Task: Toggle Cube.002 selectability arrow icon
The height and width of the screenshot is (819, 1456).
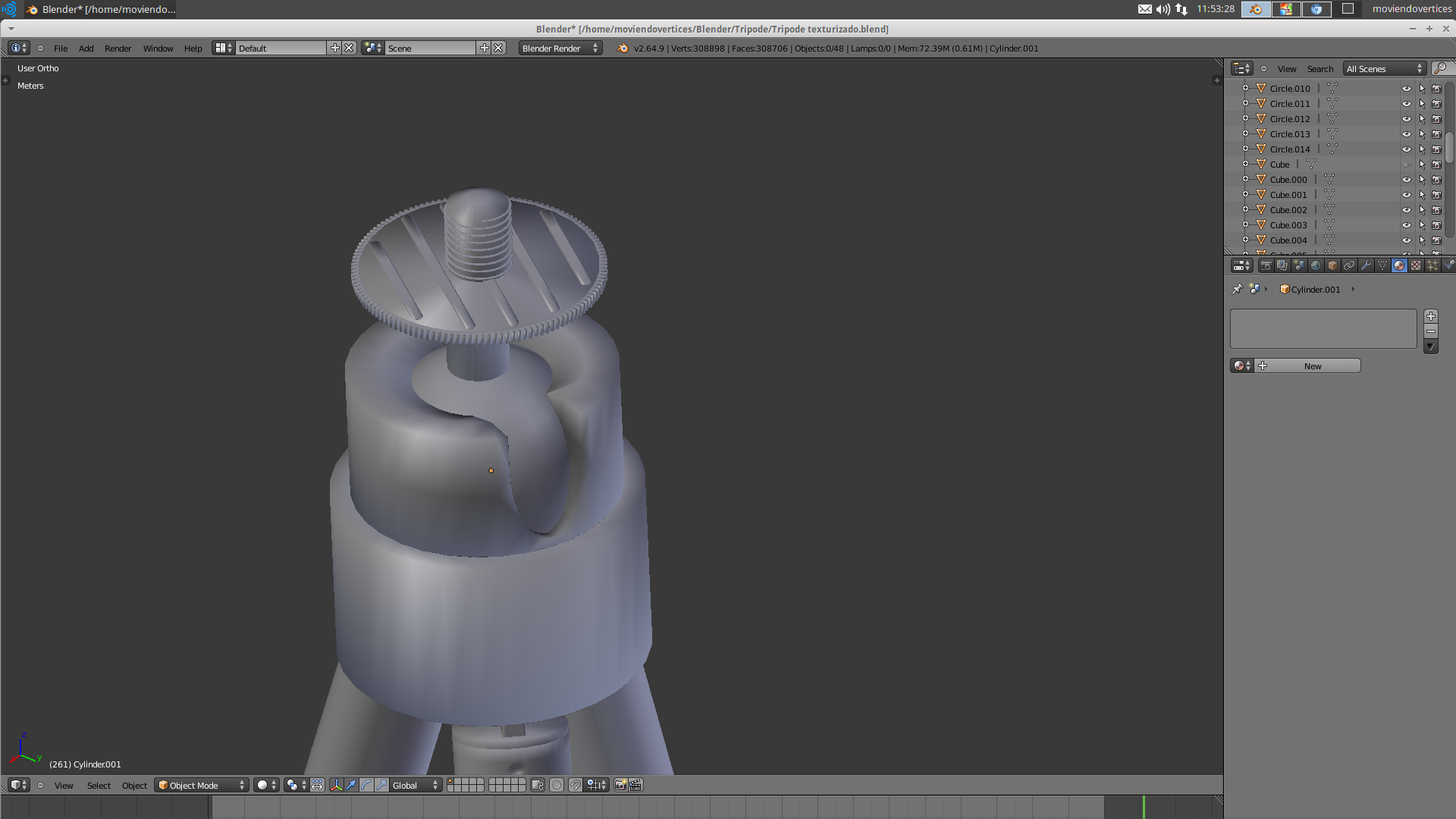Action: 1423,210
